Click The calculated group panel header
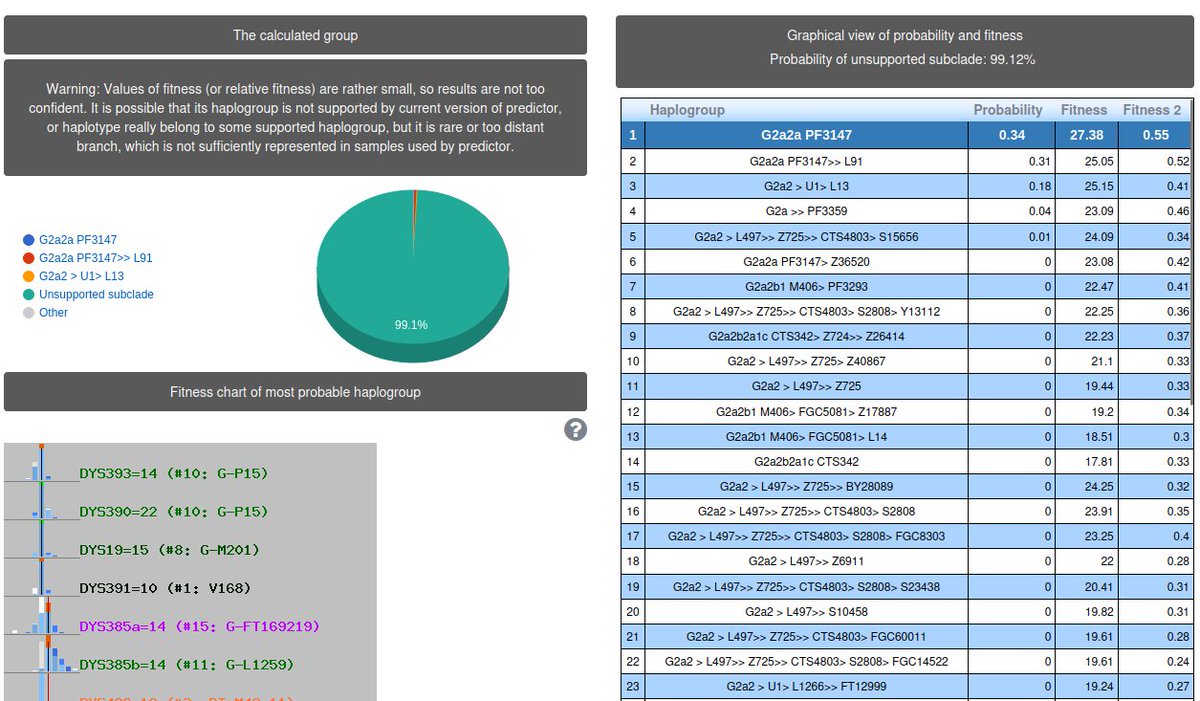Image resolution: width=1200 pixels, height=701 pixels. [295, 35]
